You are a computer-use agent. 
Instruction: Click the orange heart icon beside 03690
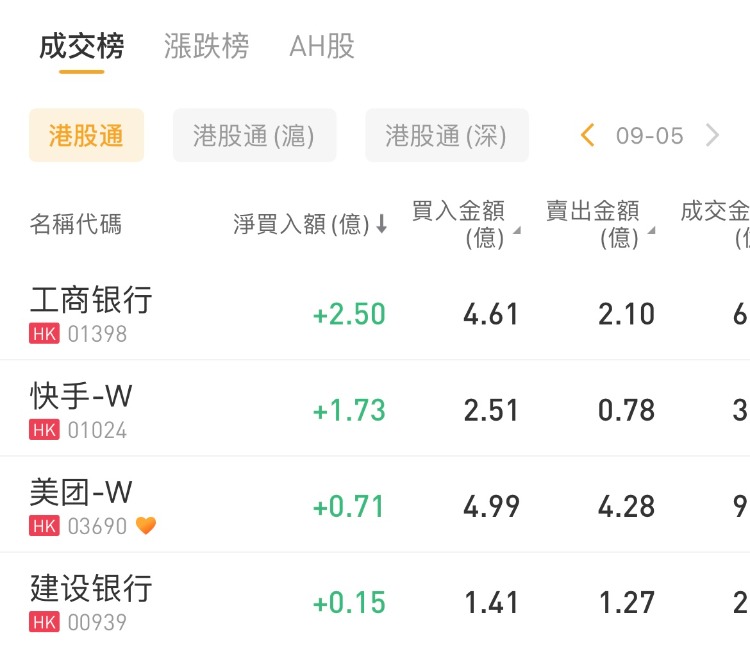coord(146,526)
